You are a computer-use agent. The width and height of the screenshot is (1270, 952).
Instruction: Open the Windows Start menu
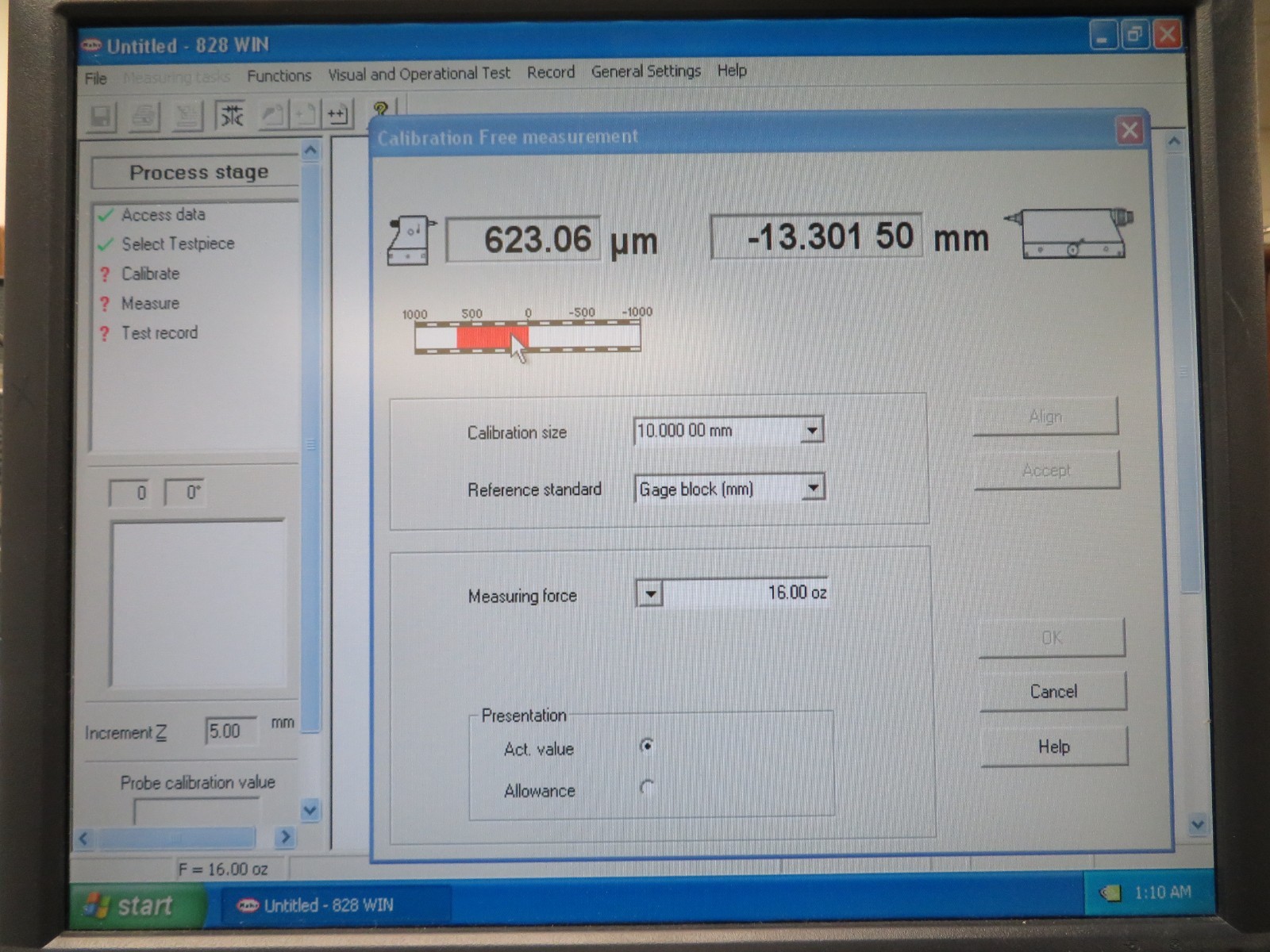(x=131, y=905)
